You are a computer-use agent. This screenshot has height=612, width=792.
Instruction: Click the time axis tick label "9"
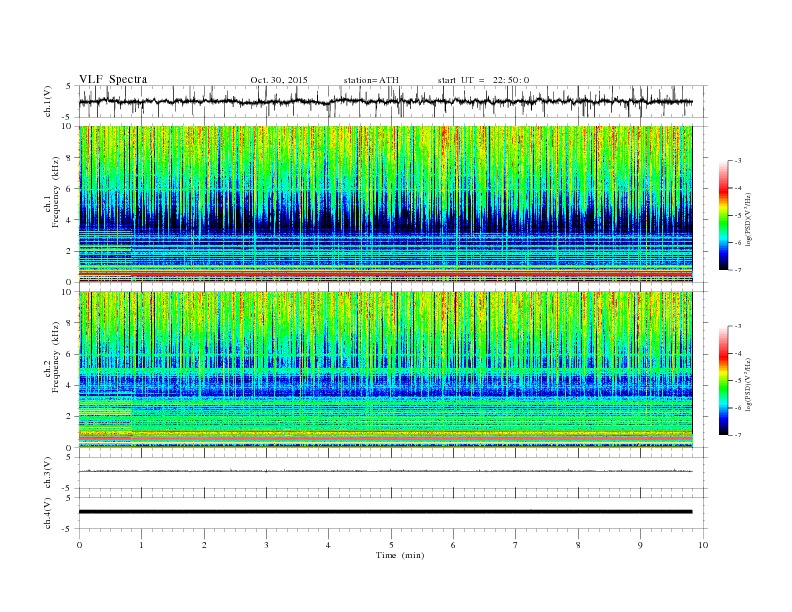(x=640, y=545)
